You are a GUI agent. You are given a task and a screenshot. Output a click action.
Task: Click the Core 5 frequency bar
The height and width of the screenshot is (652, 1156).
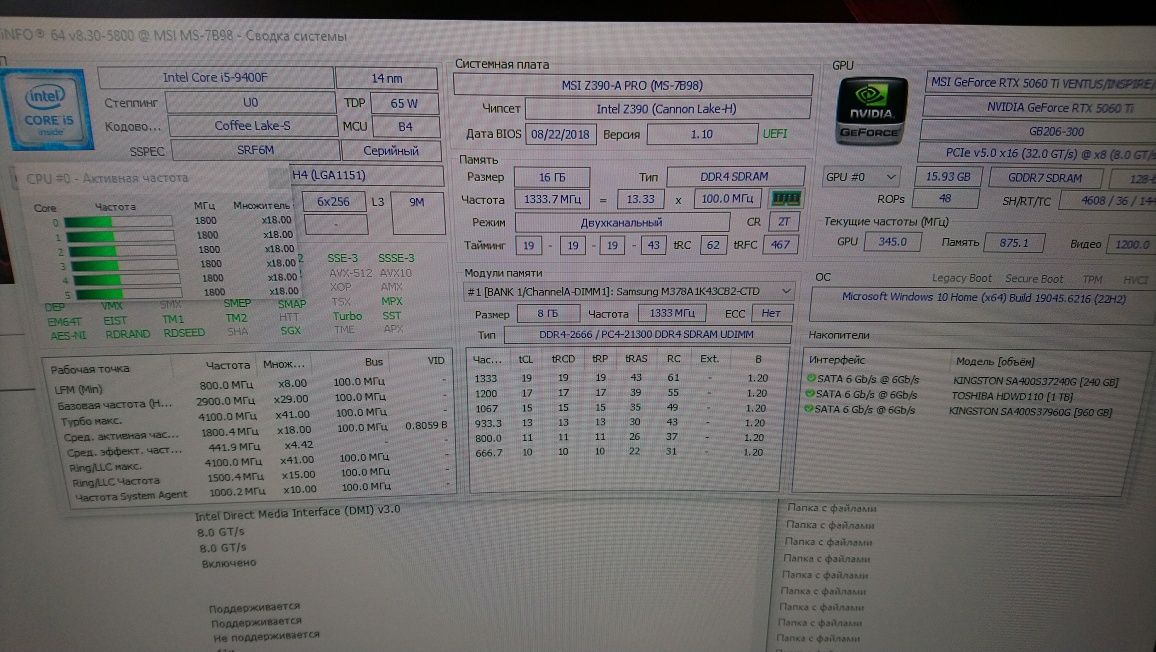click(128, 294)
